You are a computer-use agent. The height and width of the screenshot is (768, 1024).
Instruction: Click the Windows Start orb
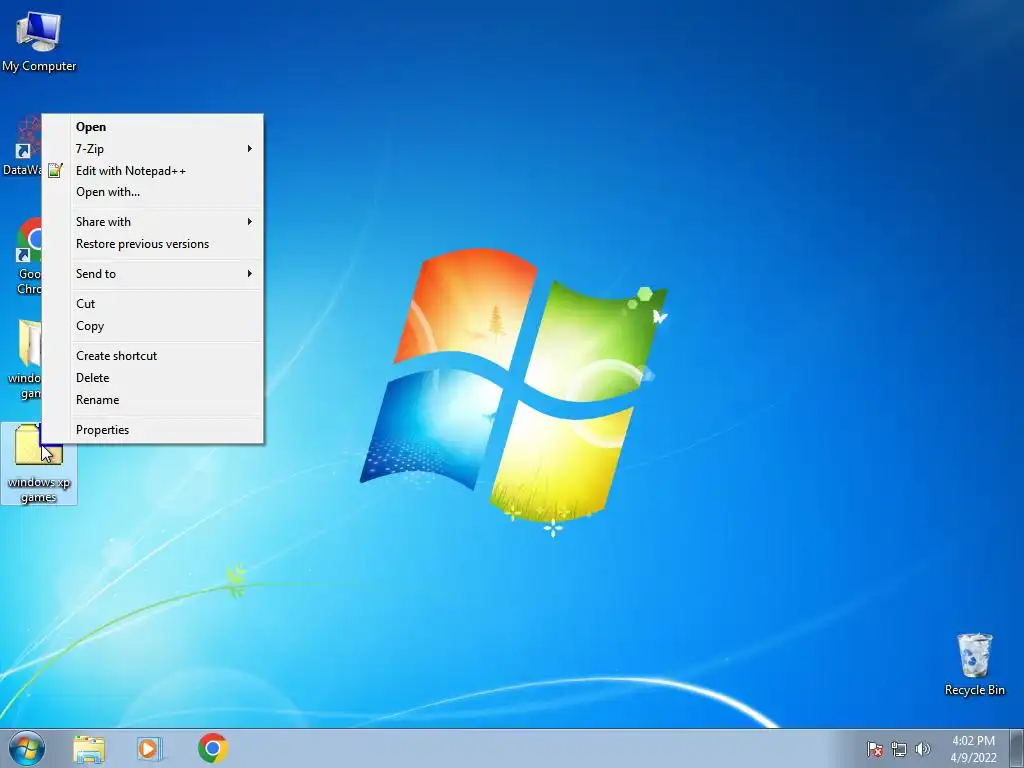click(27, 748)
